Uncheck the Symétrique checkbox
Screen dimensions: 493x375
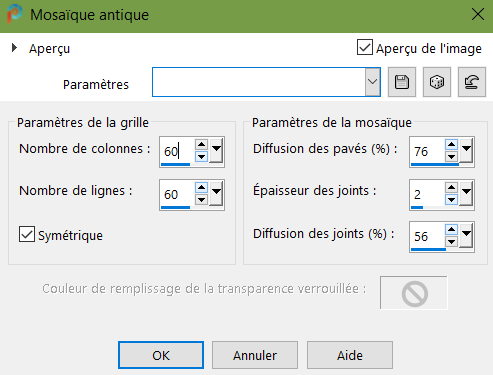[x=27, y=234]
